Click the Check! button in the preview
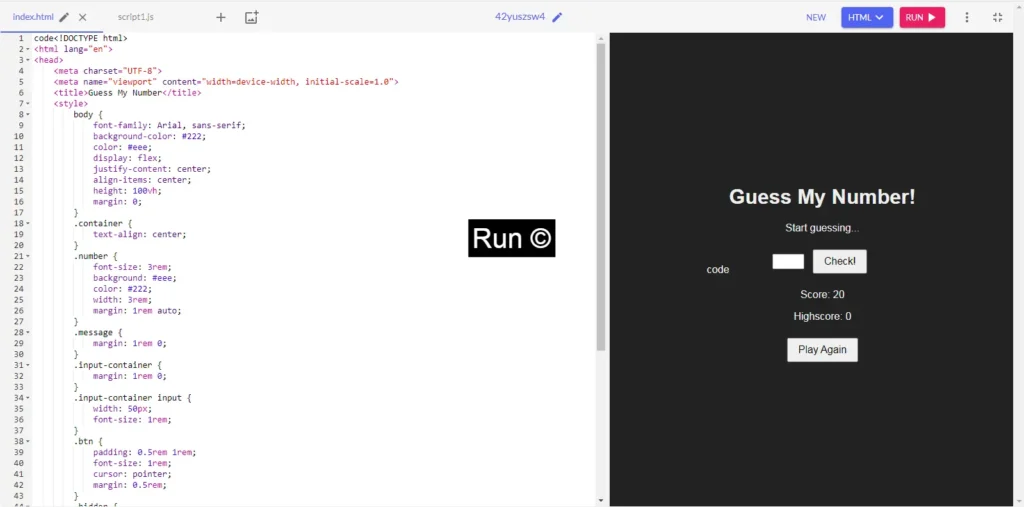 (839, 261)
